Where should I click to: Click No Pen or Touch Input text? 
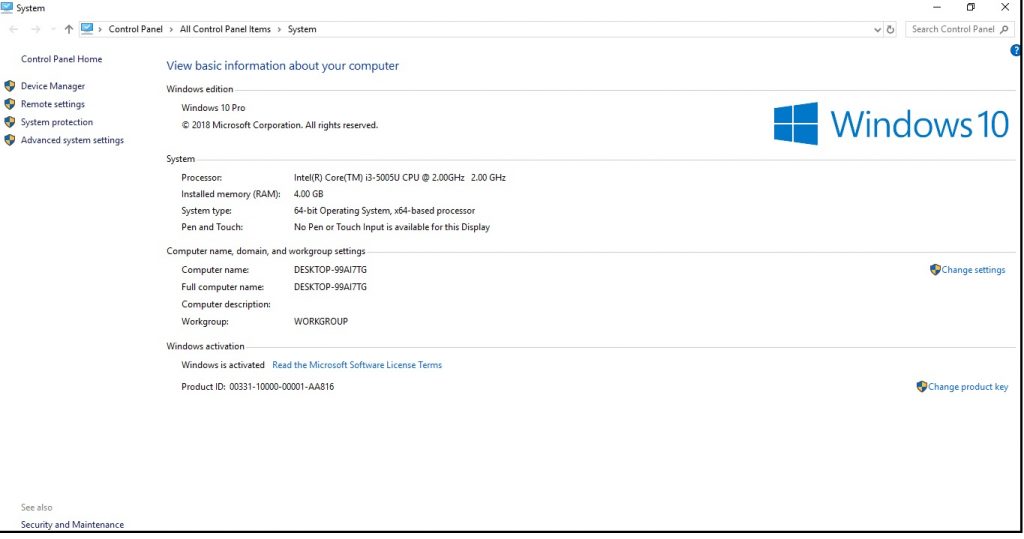392,227
